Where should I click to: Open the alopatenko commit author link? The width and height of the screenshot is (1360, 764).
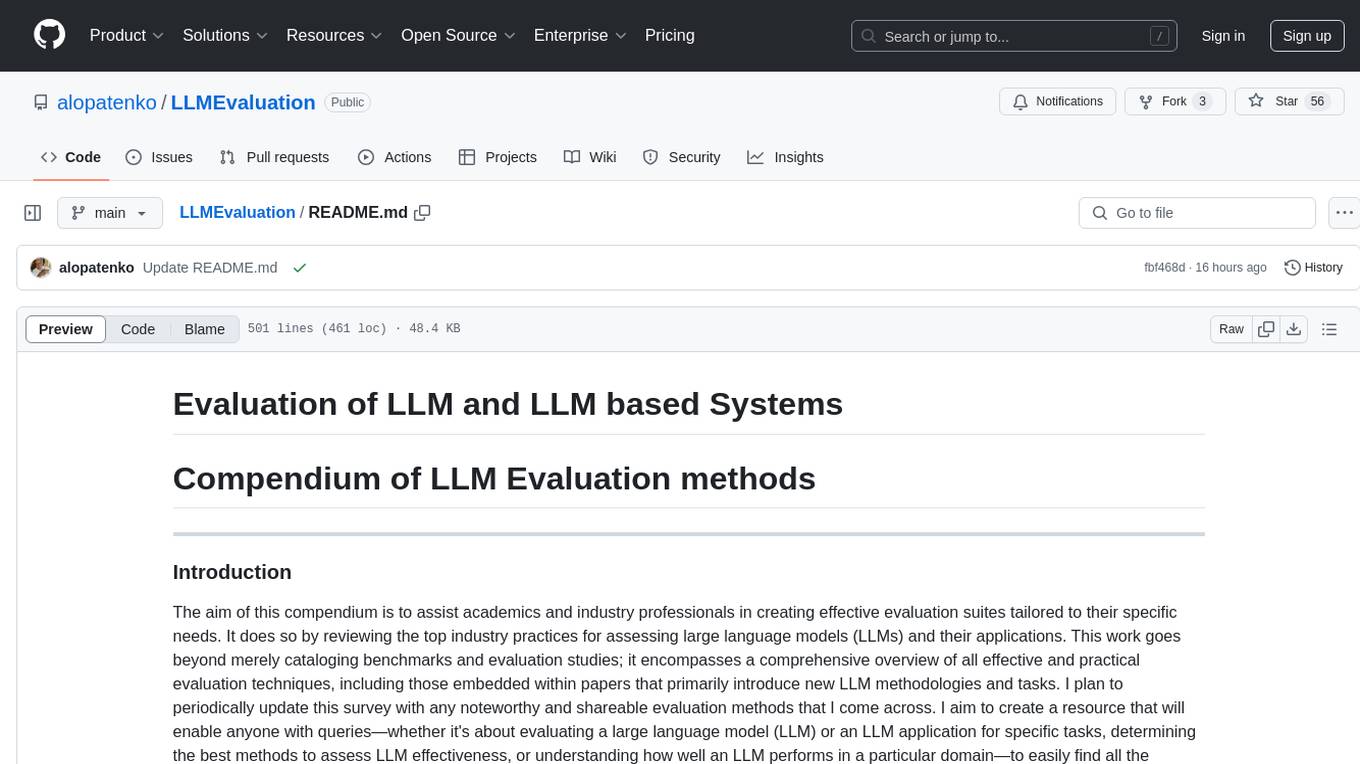pos(96,268)
